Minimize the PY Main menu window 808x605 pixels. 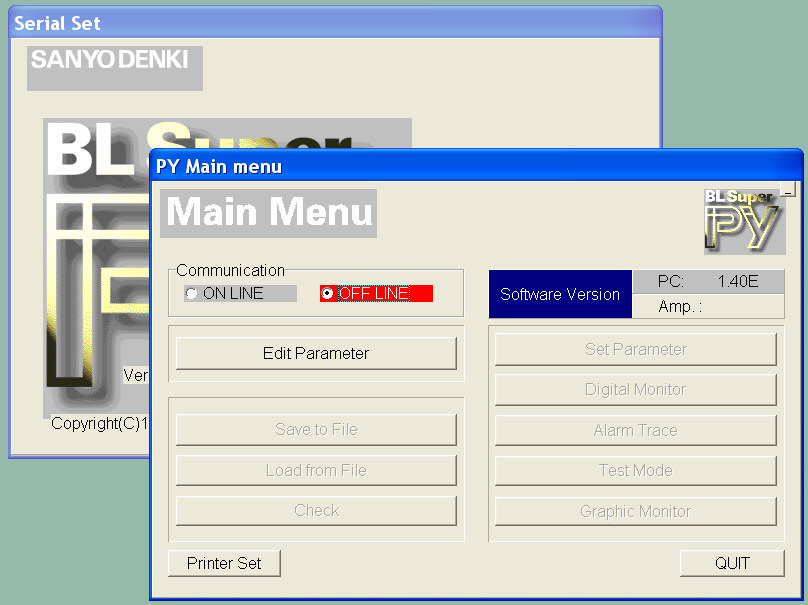[x=787, y=189]
